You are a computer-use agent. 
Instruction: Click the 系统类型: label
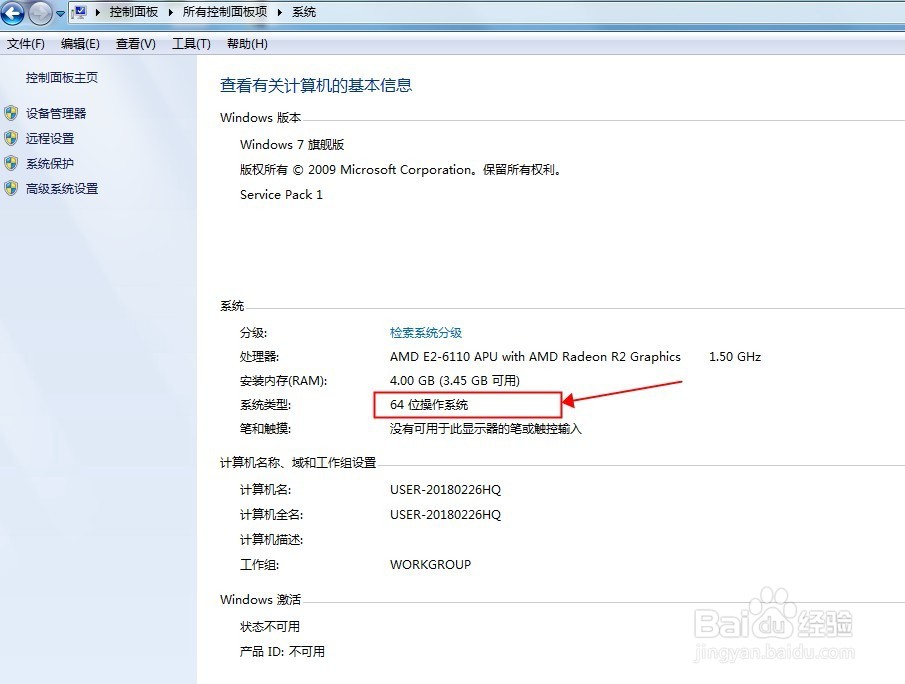(265, 405)
